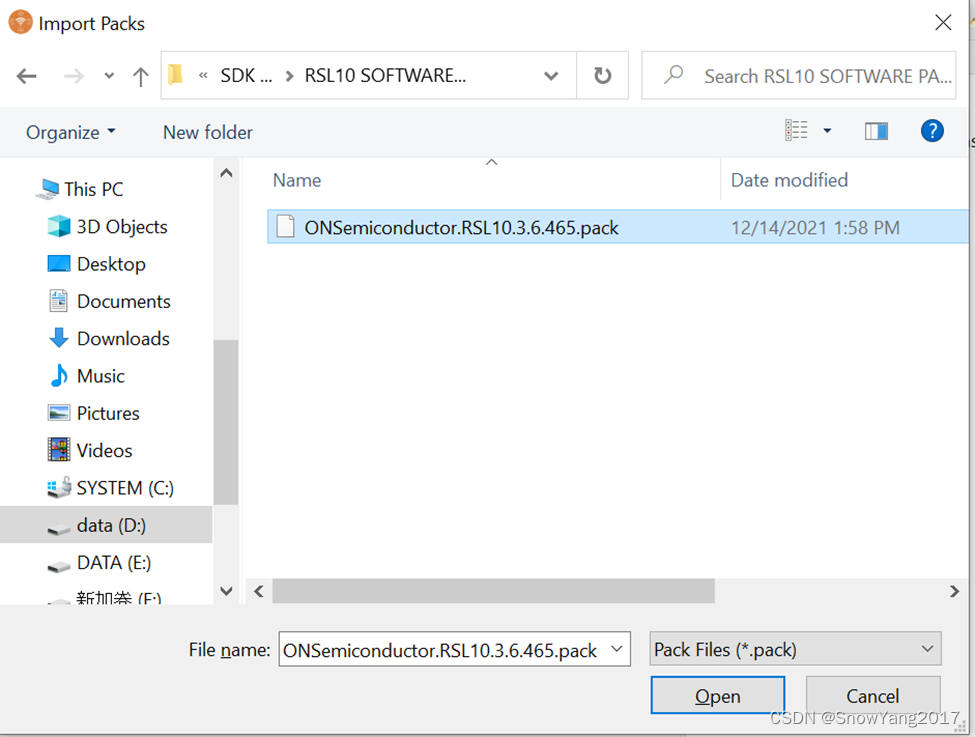Open the view options dropdown arrow
The width and height of the screenshot is (975, 737).
coord(827,131)
